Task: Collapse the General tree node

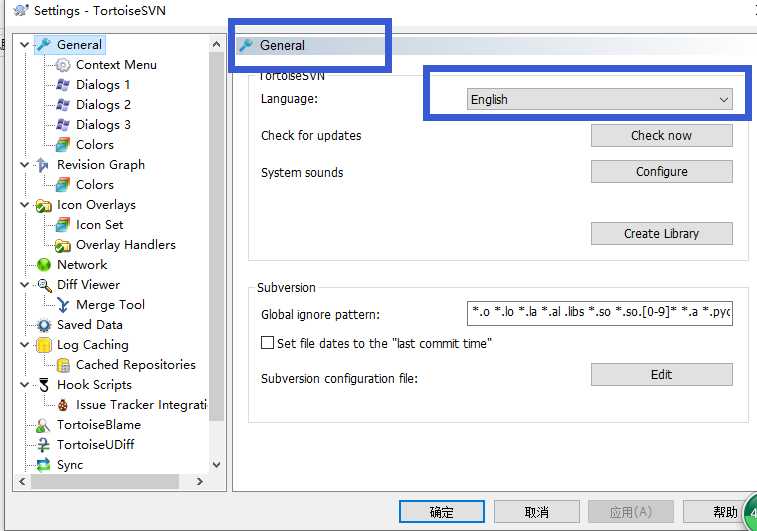Action: pos(24,45)
